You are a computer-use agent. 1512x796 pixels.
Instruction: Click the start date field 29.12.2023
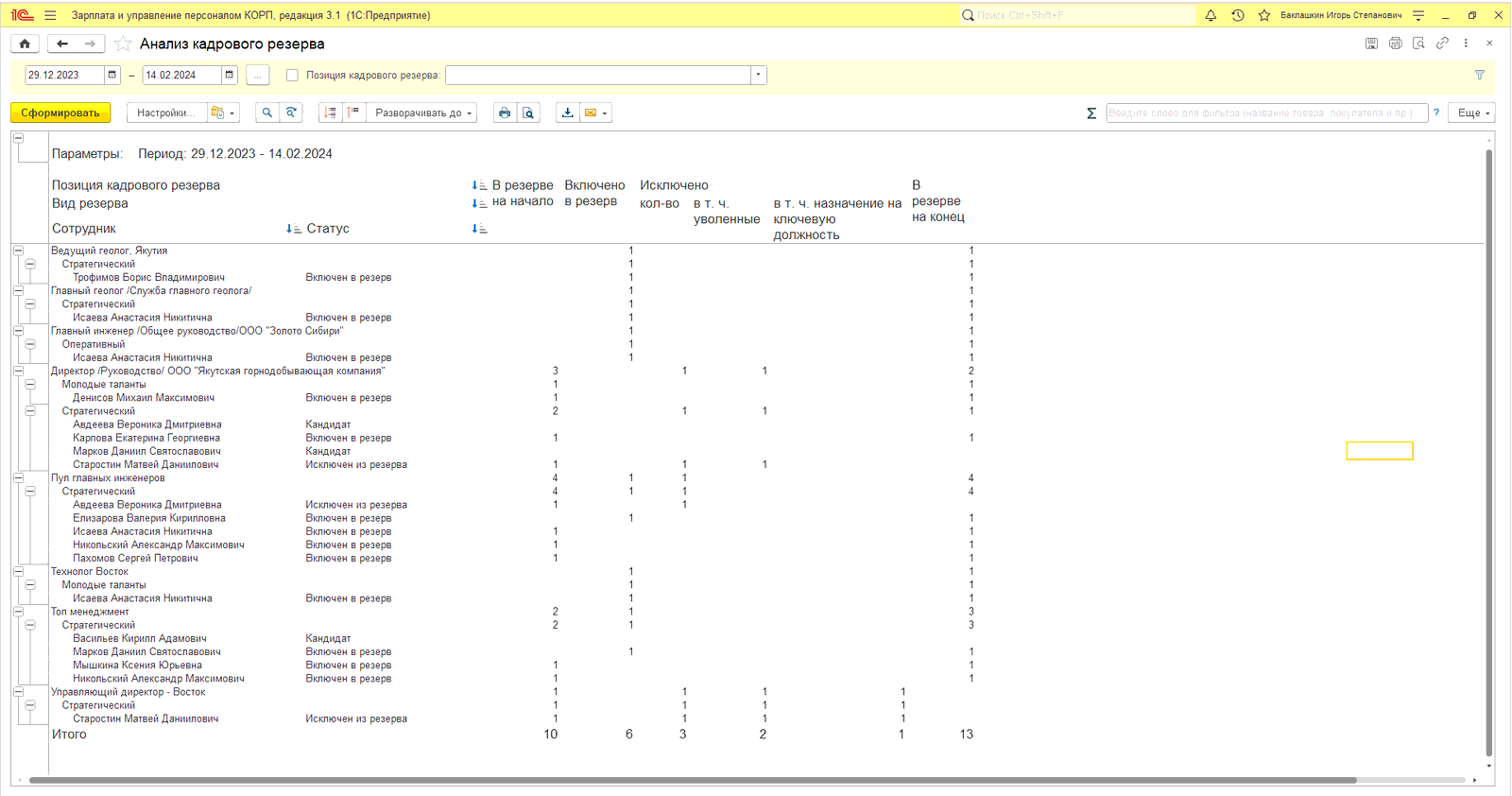64,75
